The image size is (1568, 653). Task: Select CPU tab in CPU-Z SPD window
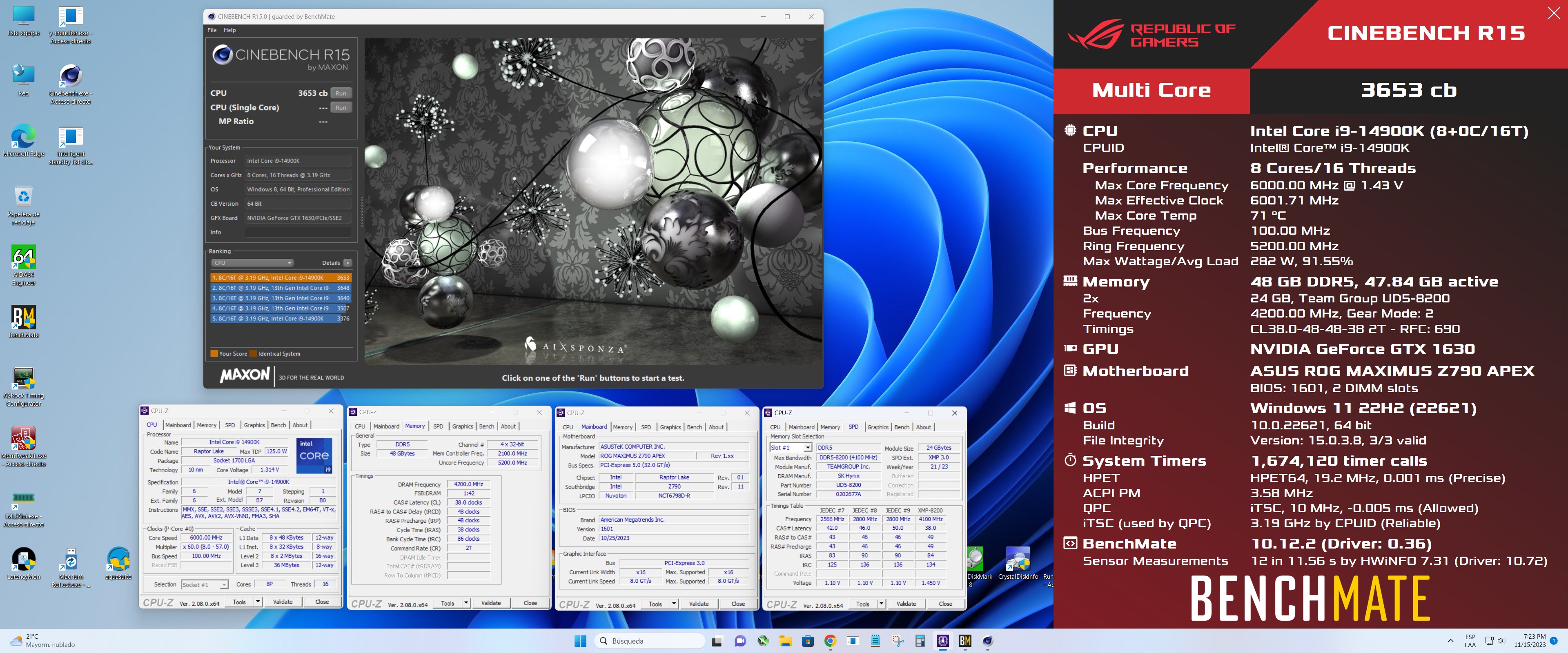coord(775,427)
